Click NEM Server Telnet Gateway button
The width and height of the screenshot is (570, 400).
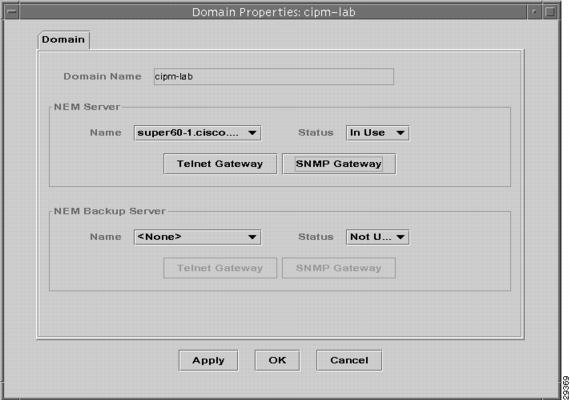220,164
